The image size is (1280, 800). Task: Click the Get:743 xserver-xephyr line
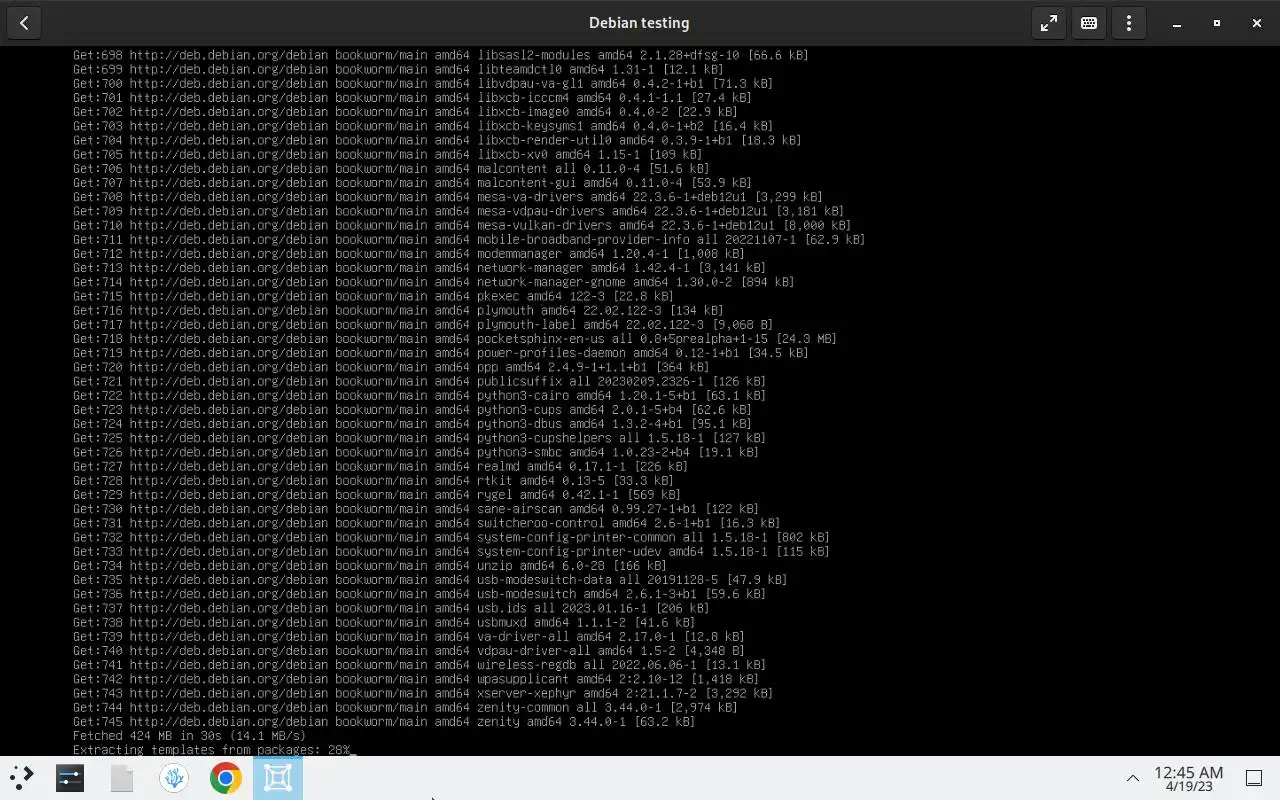423,693
